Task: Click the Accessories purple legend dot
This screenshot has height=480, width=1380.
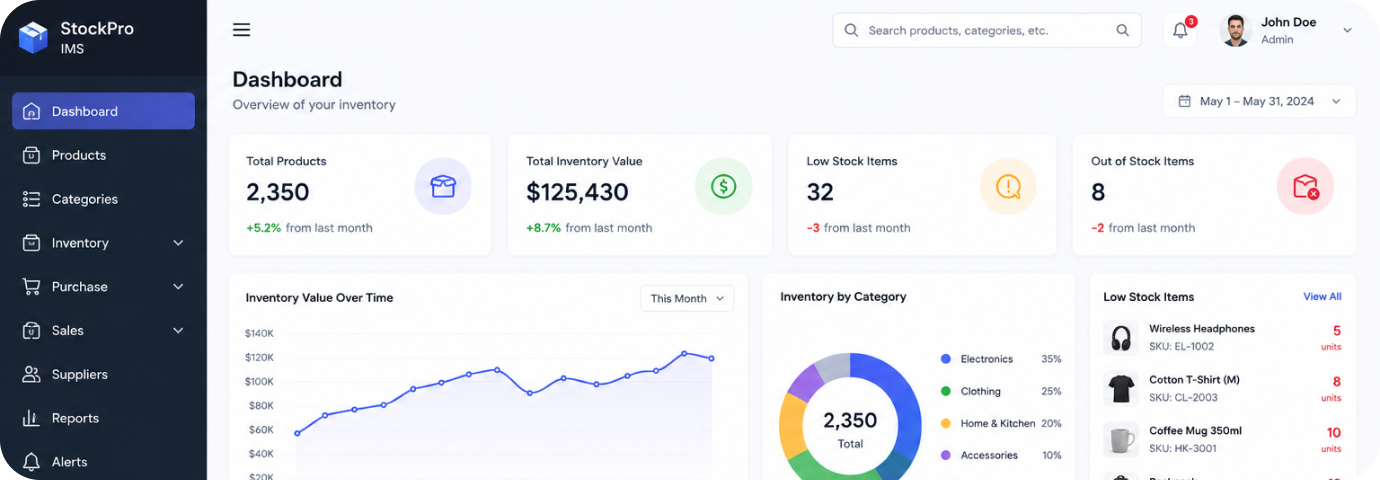Action: (x=945, y=455)
